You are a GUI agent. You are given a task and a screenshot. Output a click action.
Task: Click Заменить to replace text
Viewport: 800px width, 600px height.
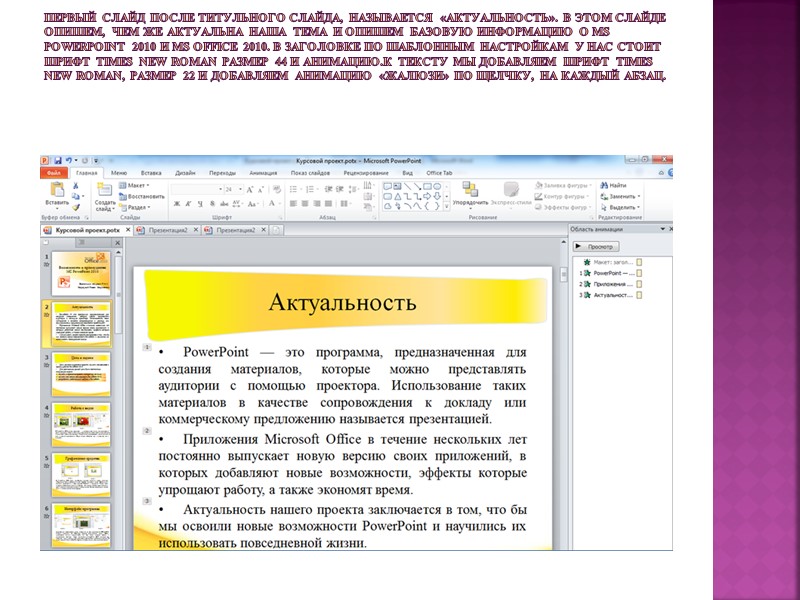pyautogui.click(x=619, y=196)
